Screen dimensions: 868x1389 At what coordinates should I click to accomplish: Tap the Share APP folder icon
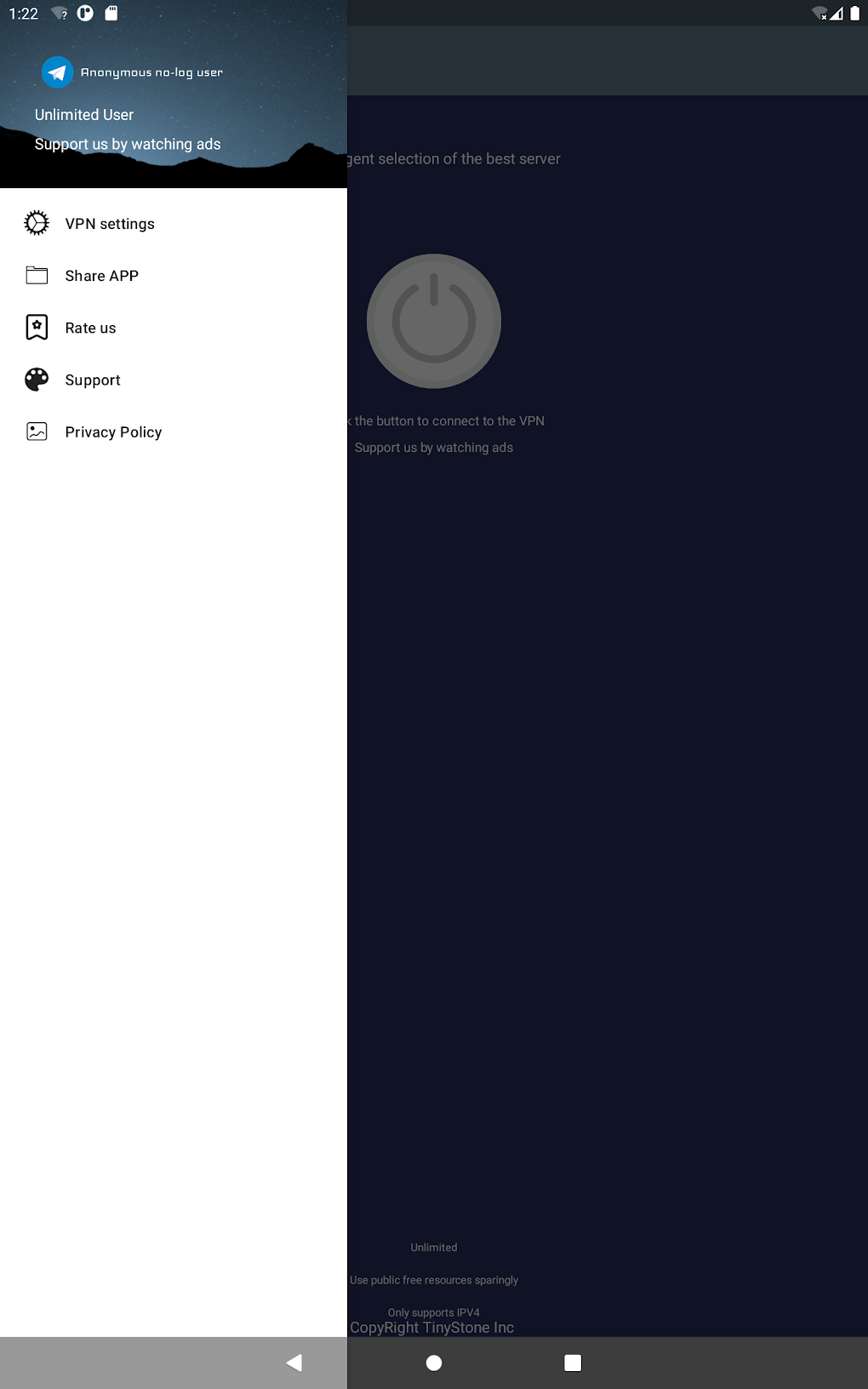(x=37, y=275)
